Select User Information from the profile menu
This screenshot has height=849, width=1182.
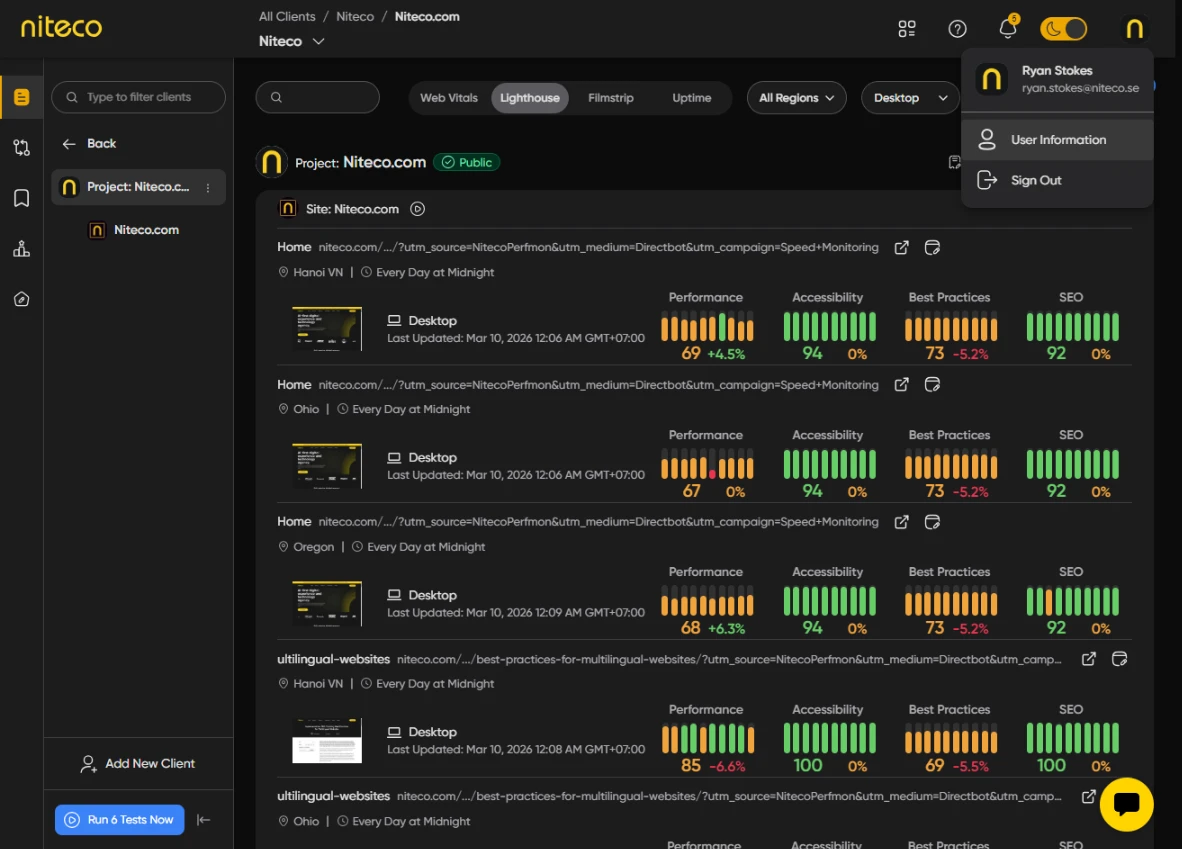click(1057, 140)
